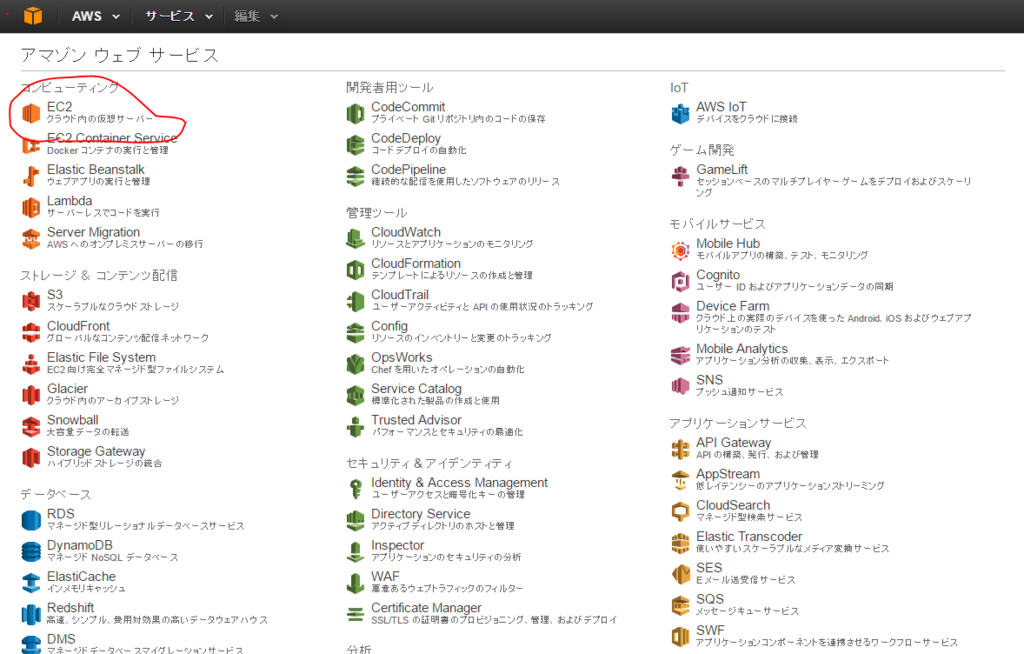
Task: Click the Lambda service icon
Action: [x=31, y=207]
